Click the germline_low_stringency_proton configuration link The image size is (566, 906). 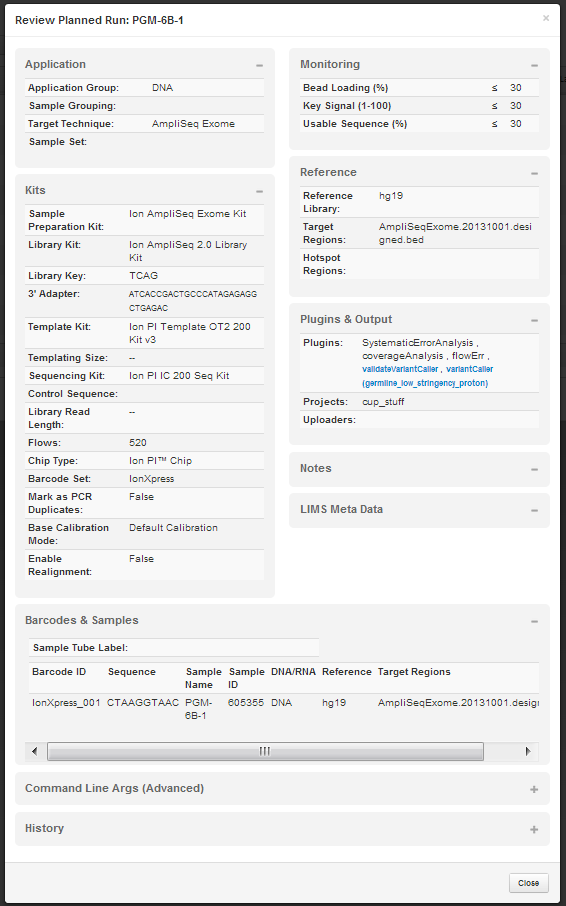click(x=425, y=383)
